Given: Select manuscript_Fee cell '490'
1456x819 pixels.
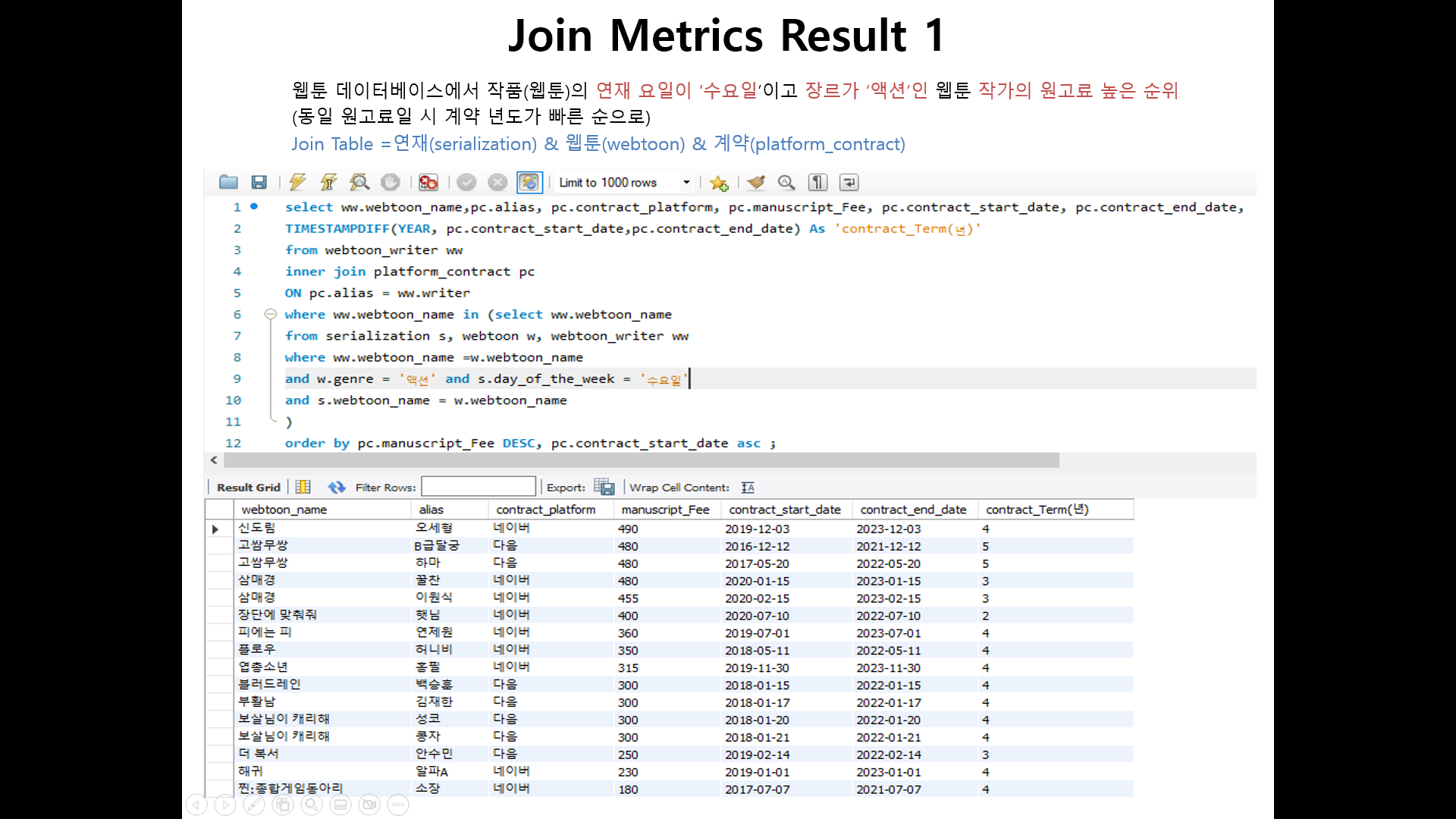Looking at the screenshot, I should (x=667, y=529).
